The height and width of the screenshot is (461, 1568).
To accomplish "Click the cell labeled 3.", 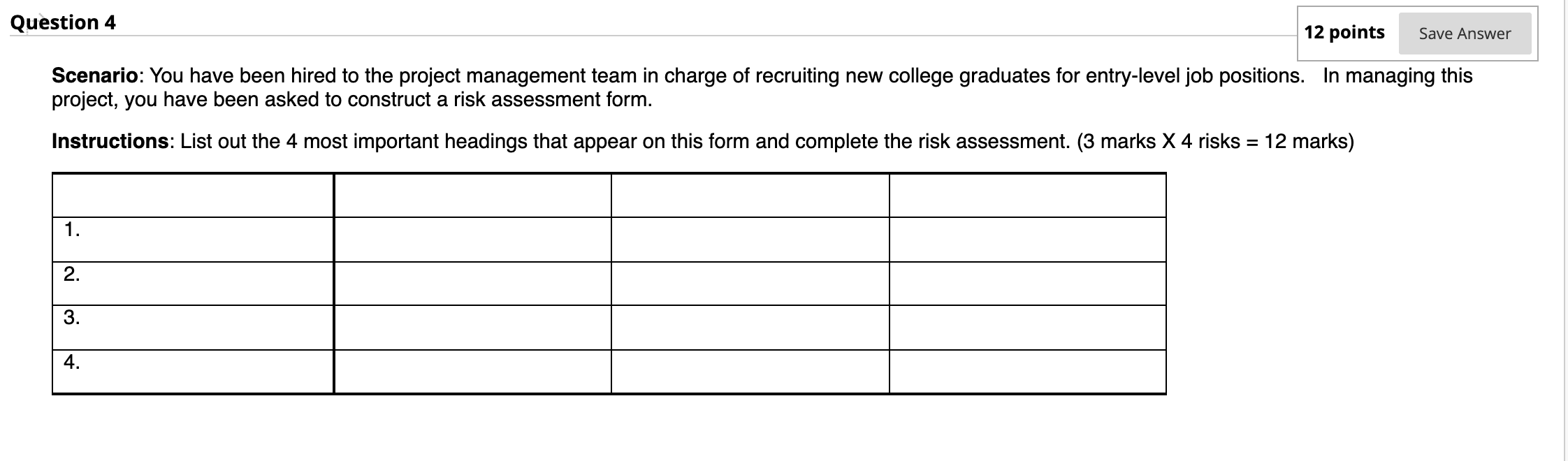I will 193,328.
